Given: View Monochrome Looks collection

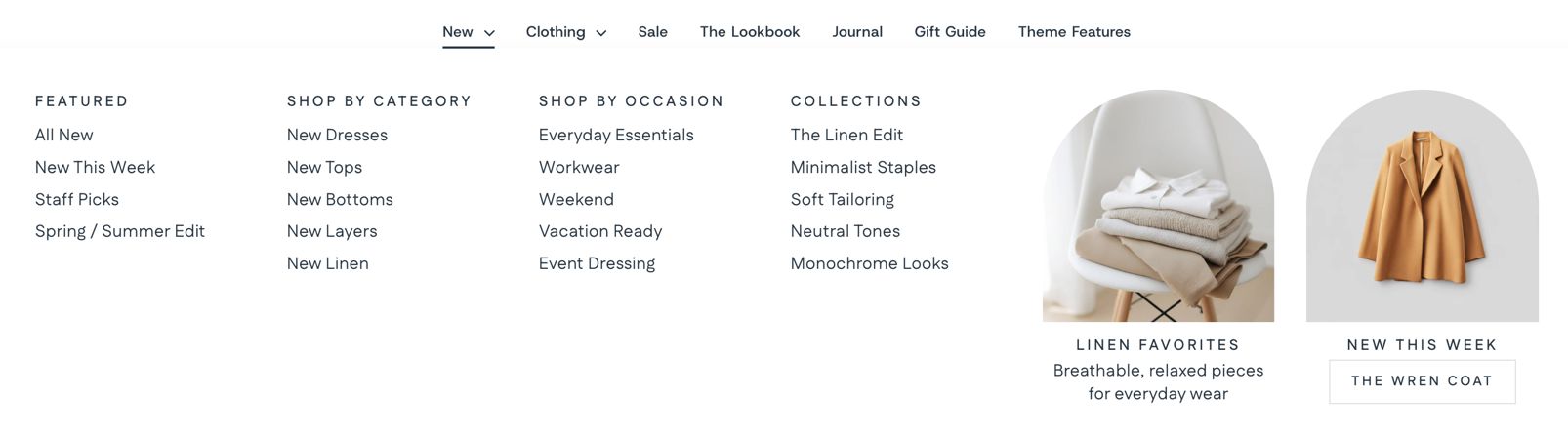Looking at the screenshot, I should pos(869,263).
